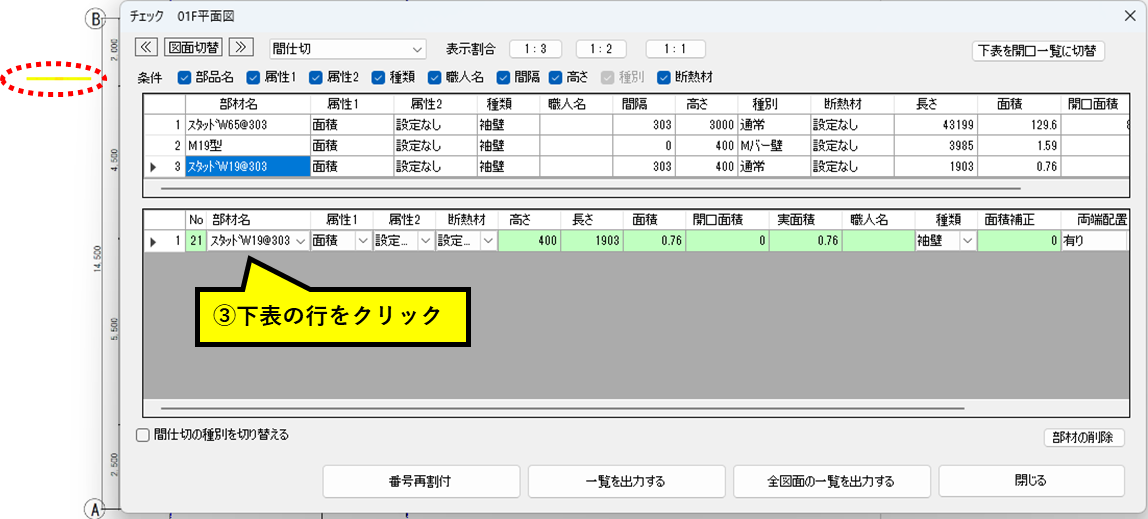Set display ratio to 1:2
This screenshot has width=1148, height=519.
coord(607,49)
